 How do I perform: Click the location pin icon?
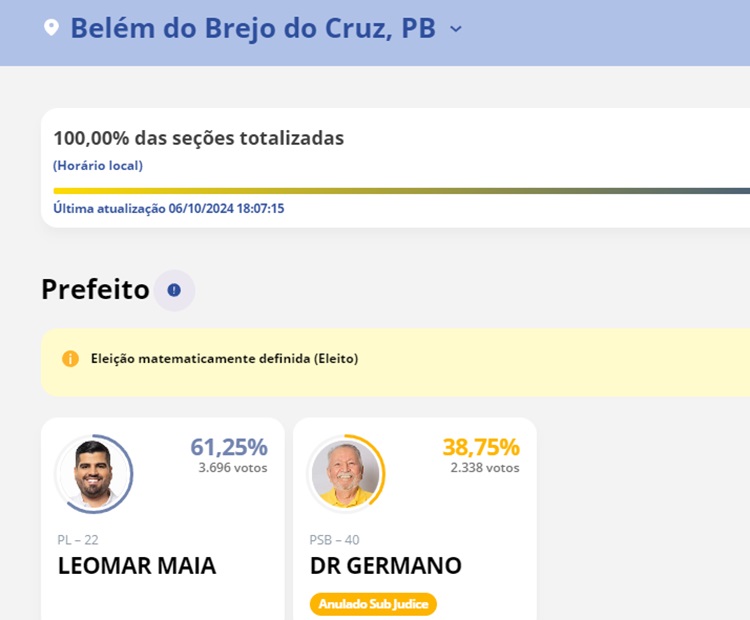(x=51, y=28)
